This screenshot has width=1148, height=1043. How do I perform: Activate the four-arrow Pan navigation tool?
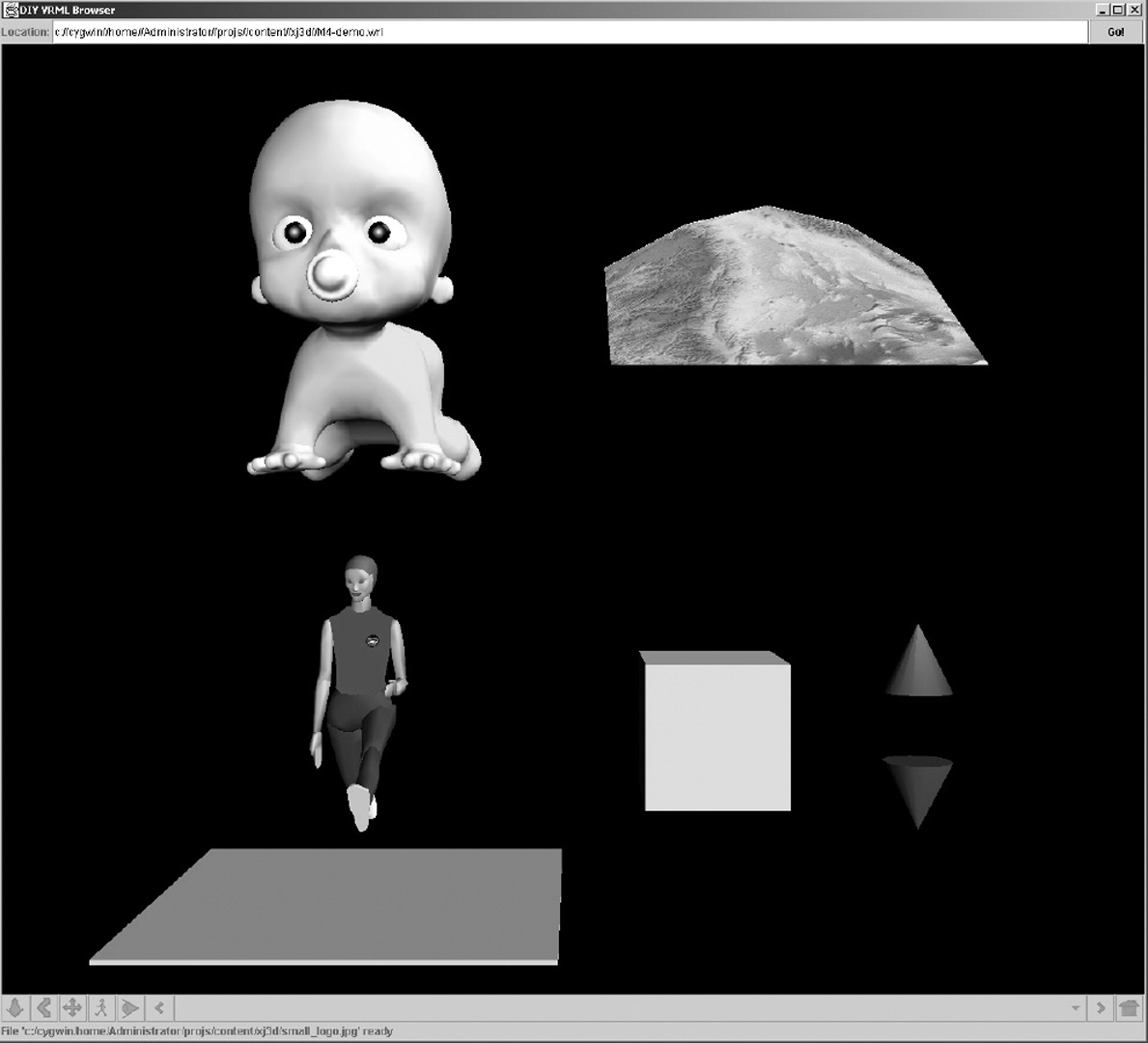pyautogui.click(x=71, y=1008)
